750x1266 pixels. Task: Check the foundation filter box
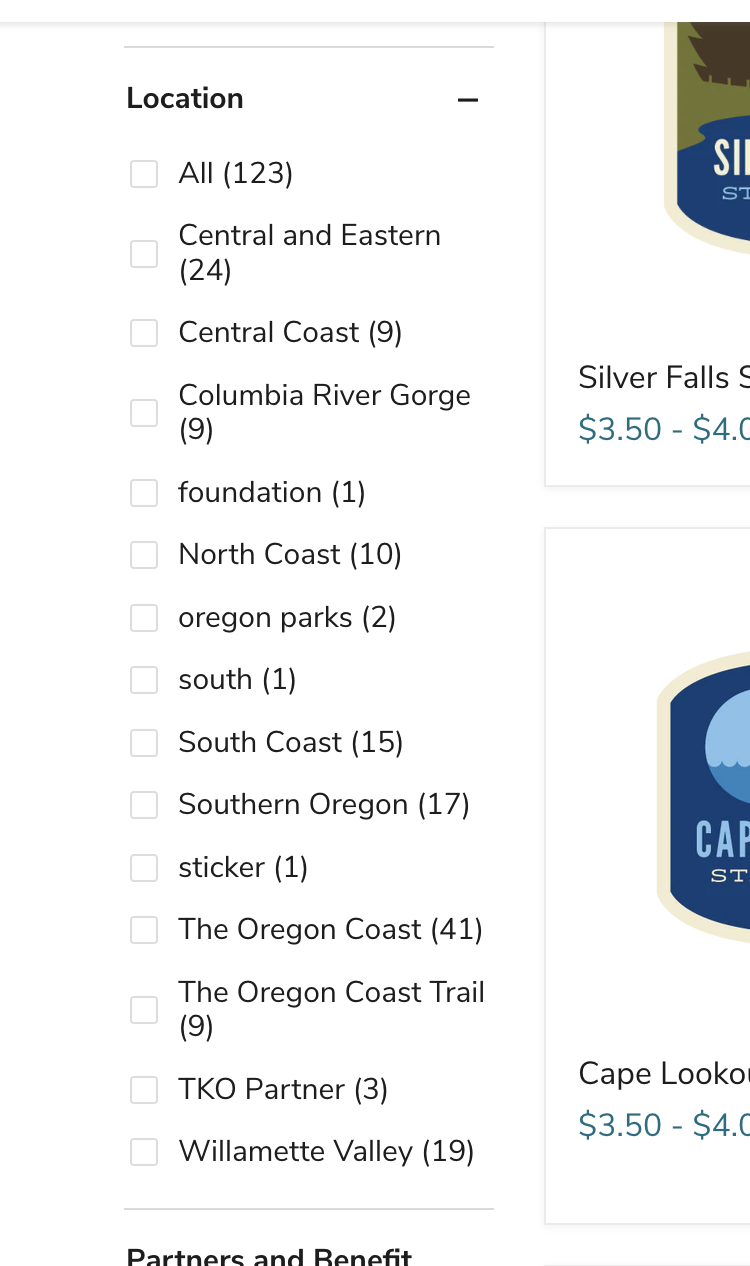[x=144, y=492]
